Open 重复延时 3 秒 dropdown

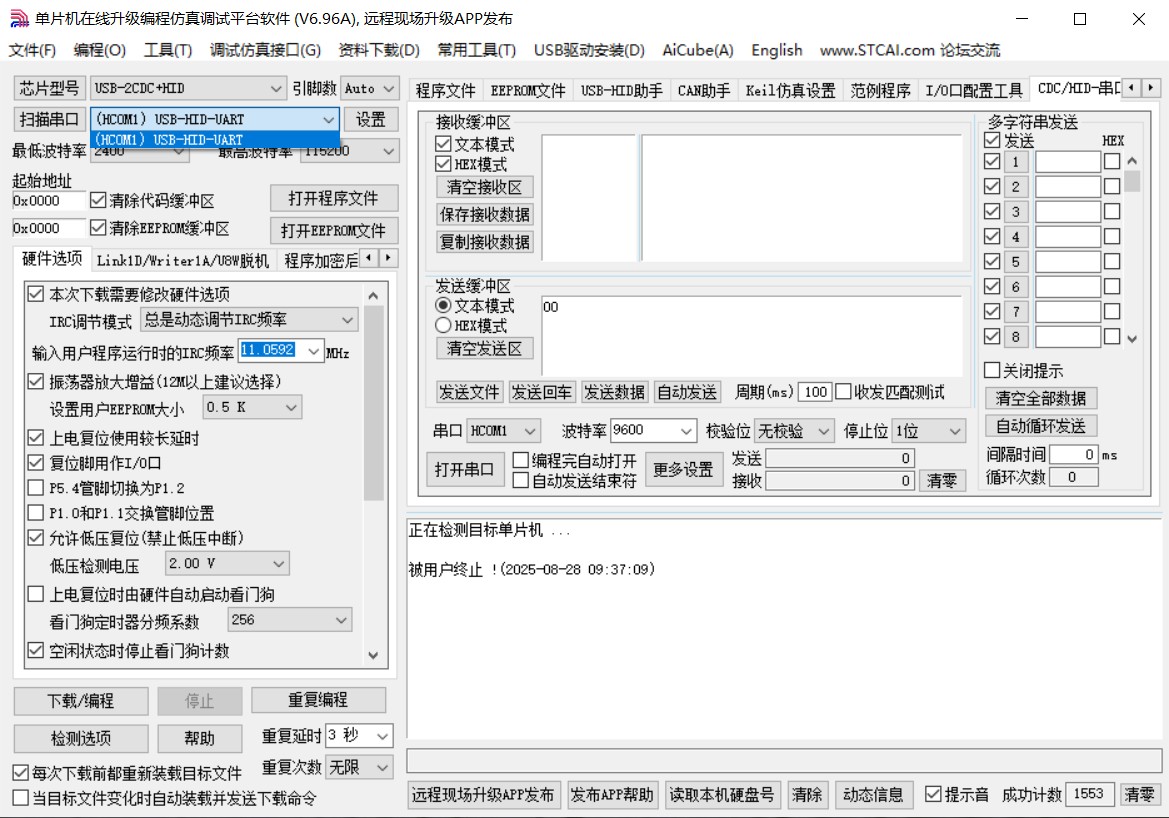coord(359,736)
